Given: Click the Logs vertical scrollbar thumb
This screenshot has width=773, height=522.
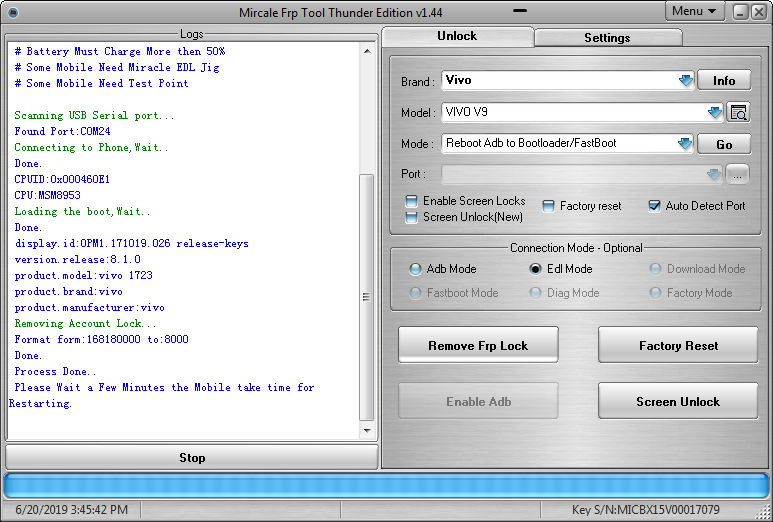Looking at the screenshot, I should click(x=367, y=297).
